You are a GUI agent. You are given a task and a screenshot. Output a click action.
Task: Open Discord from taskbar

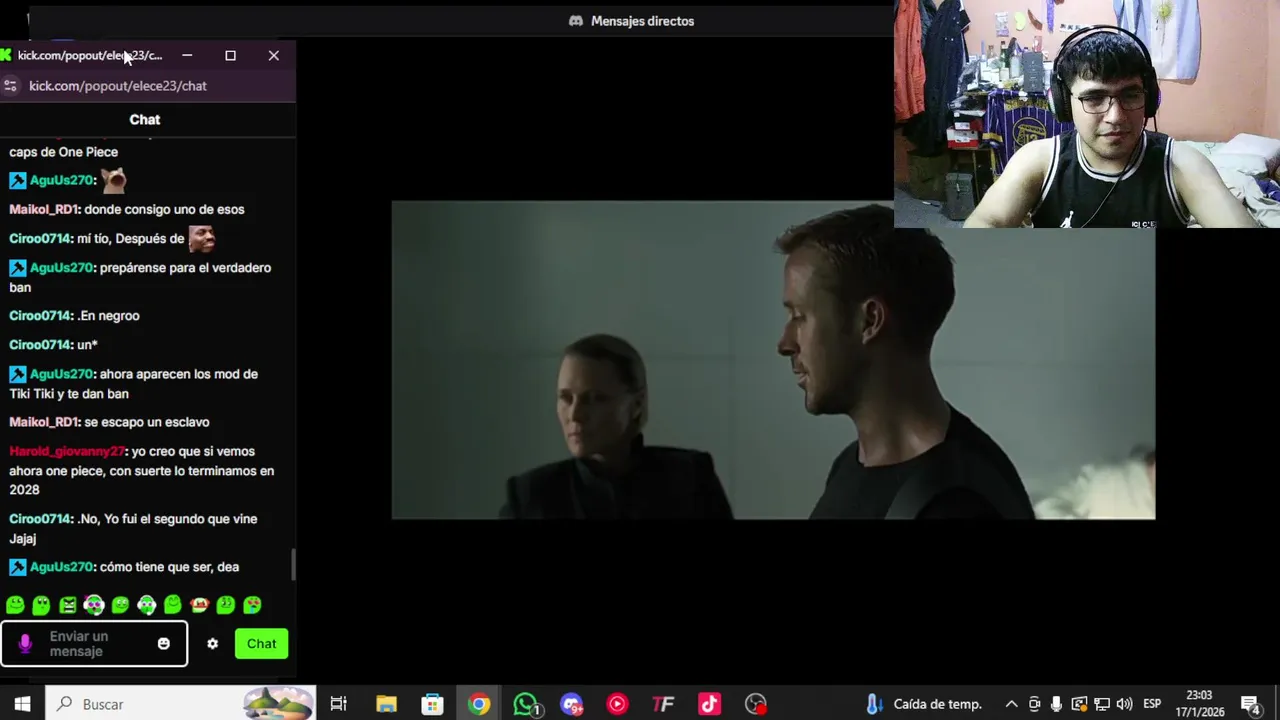(x=571, y=704)
